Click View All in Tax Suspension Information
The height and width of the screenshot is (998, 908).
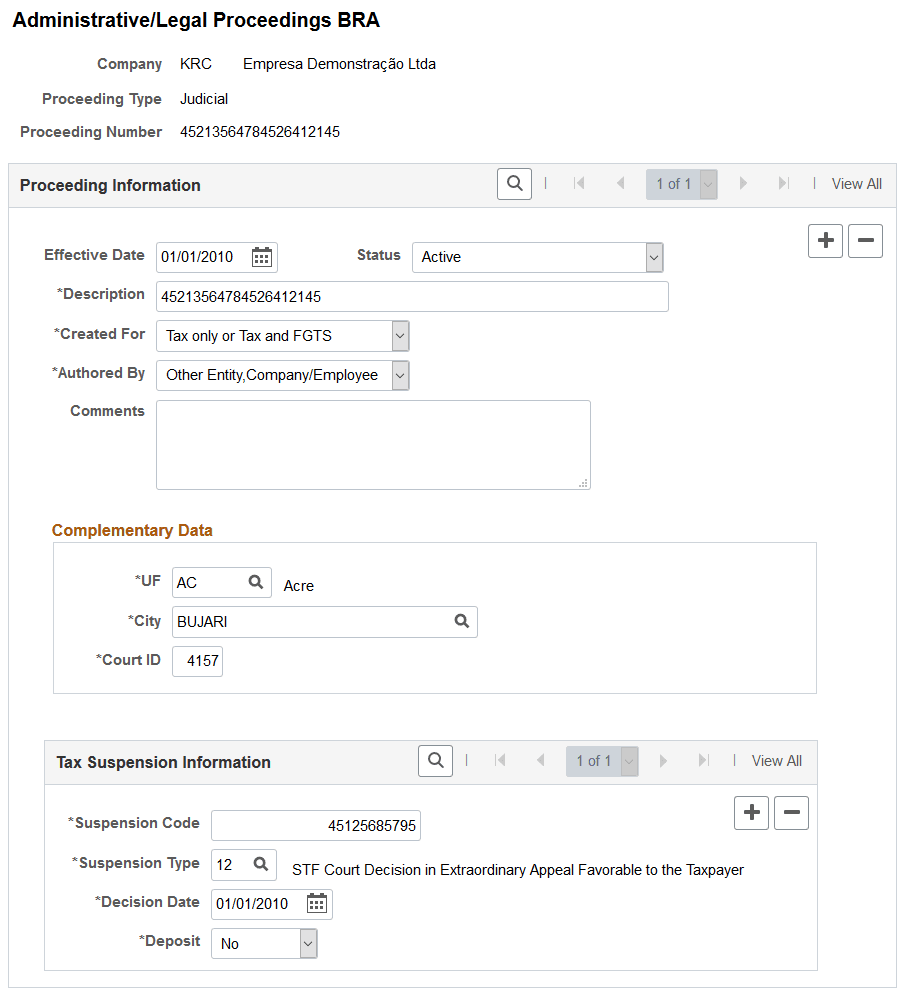[776, 761]
